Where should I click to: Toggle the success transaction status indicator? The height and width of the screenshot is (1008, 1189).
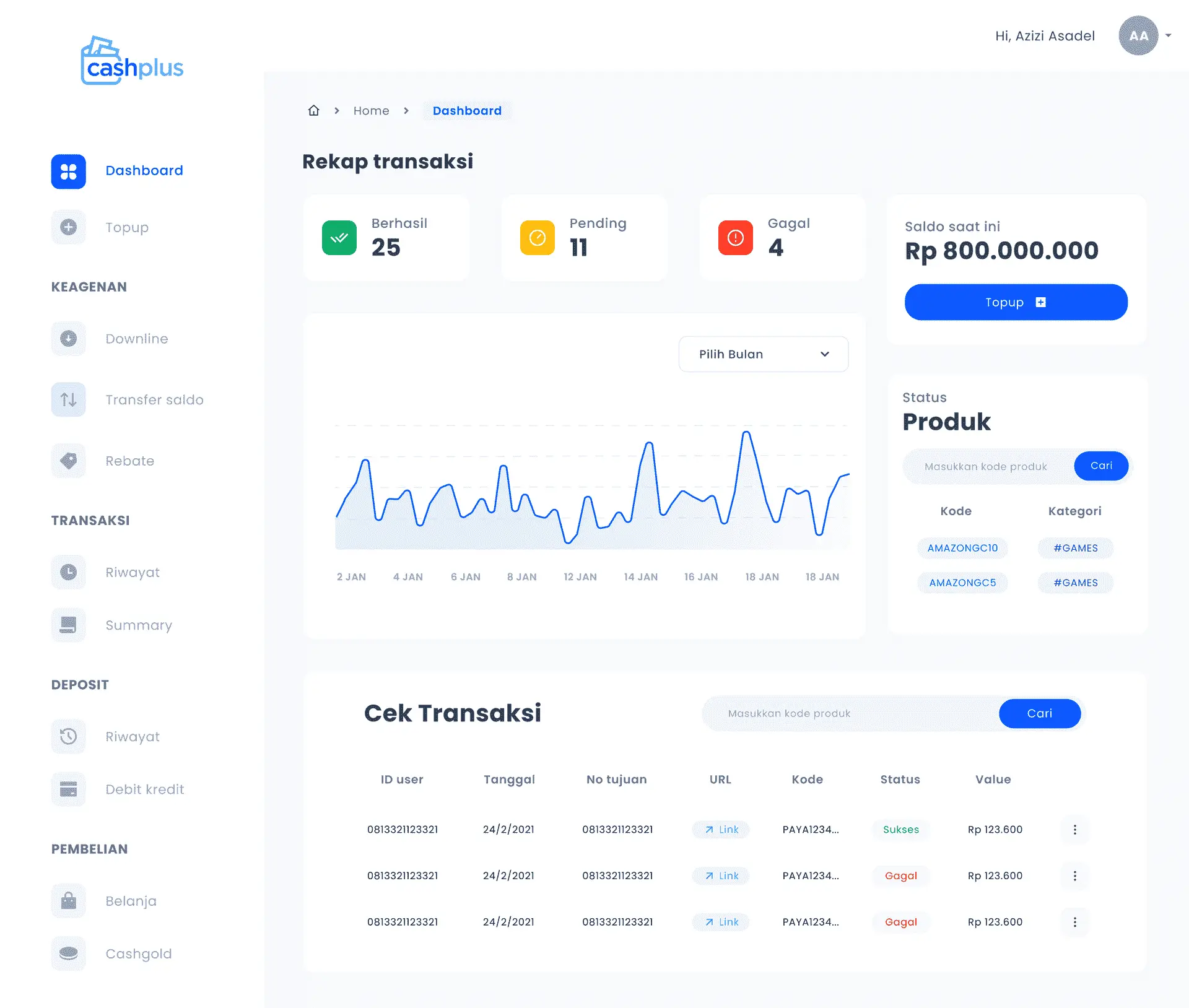coord(339,237)
